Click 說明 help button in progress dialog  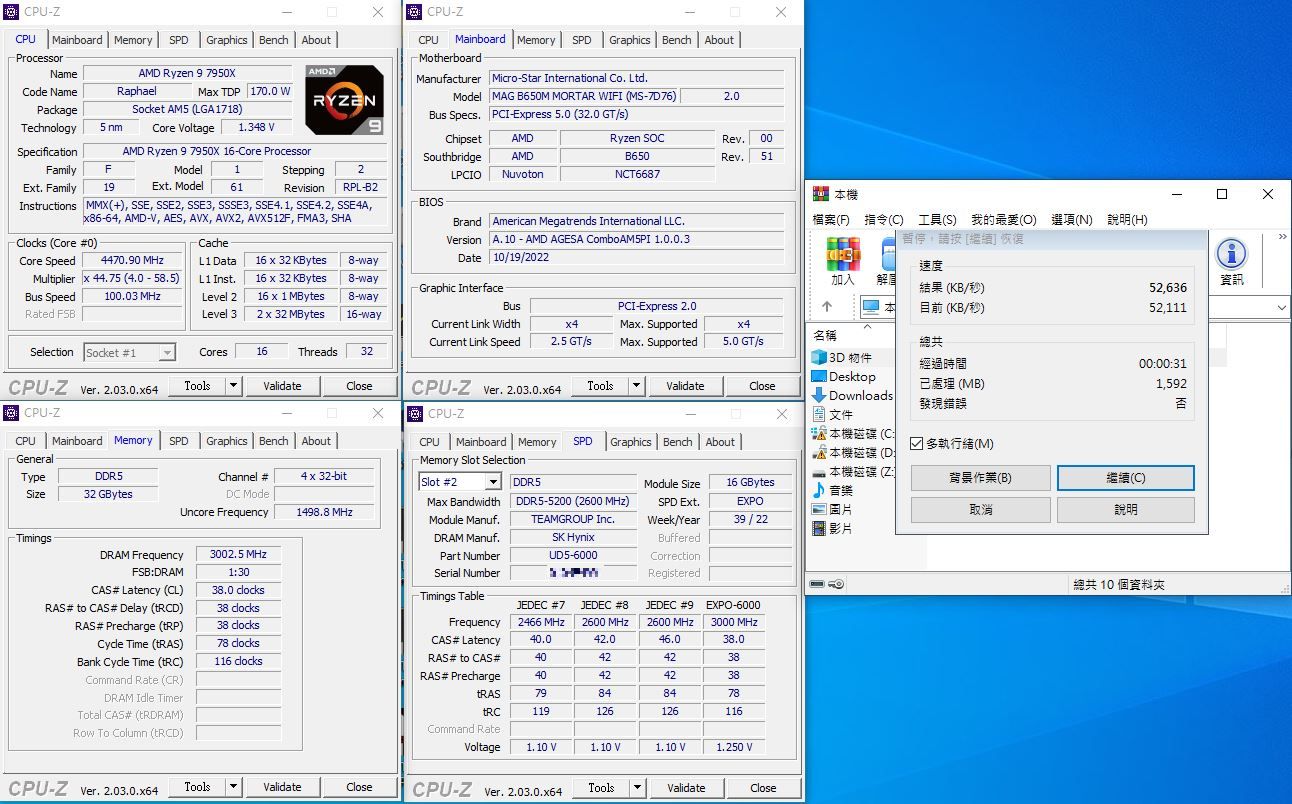pyautogui.click(x=1126, y=510)
